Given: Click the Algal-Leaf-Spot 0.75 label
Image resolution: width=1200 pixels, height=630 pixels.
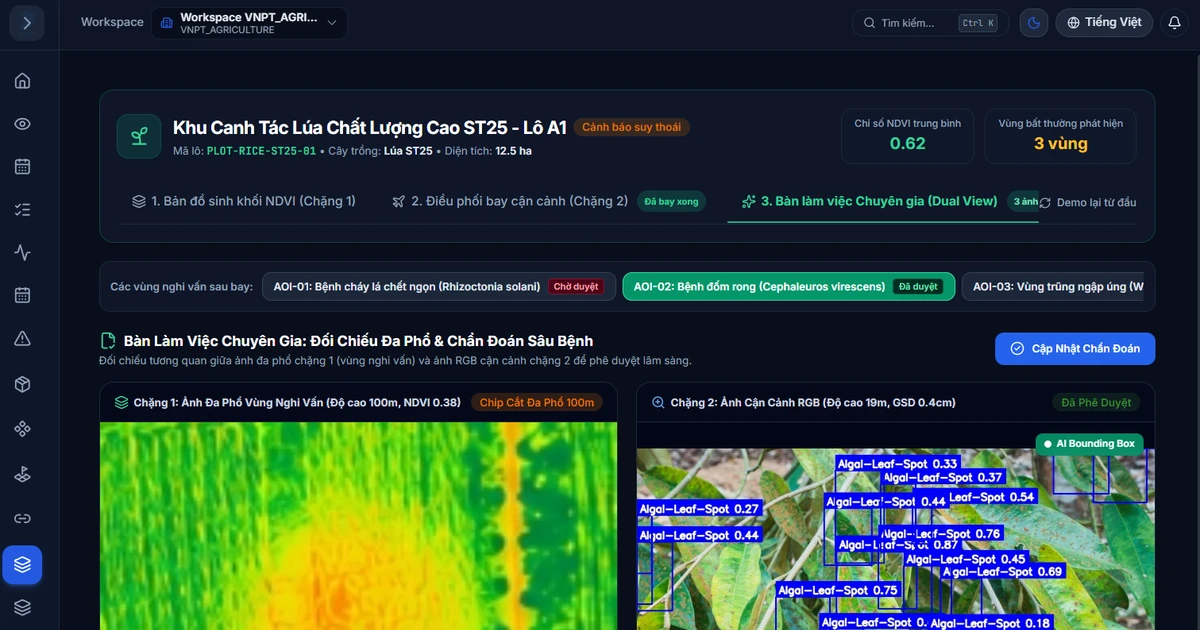Looking at the screenshot, I should 838,591.
